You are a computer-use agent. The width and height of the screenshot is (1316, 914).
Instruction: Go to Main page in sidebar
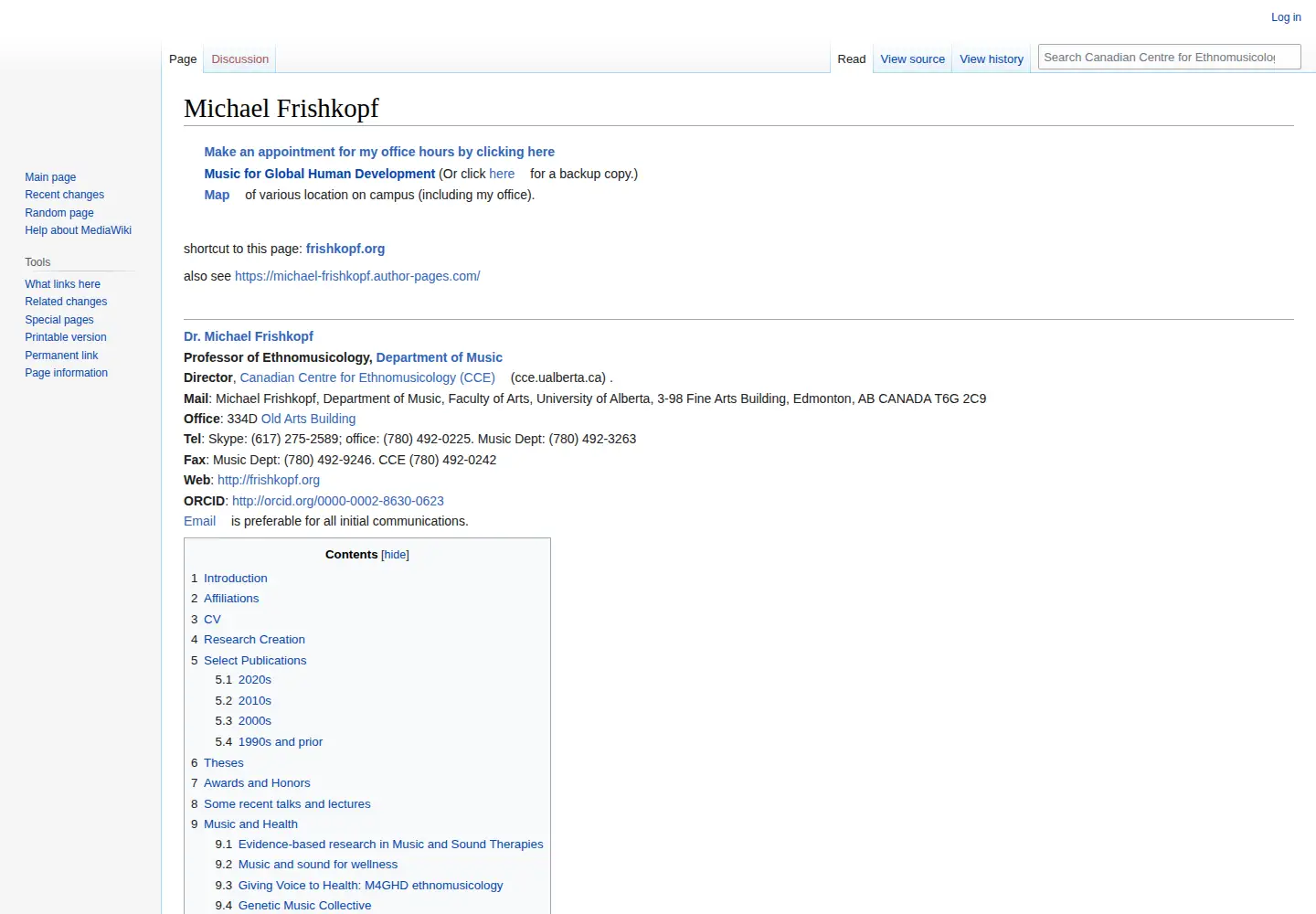point(50,177)
